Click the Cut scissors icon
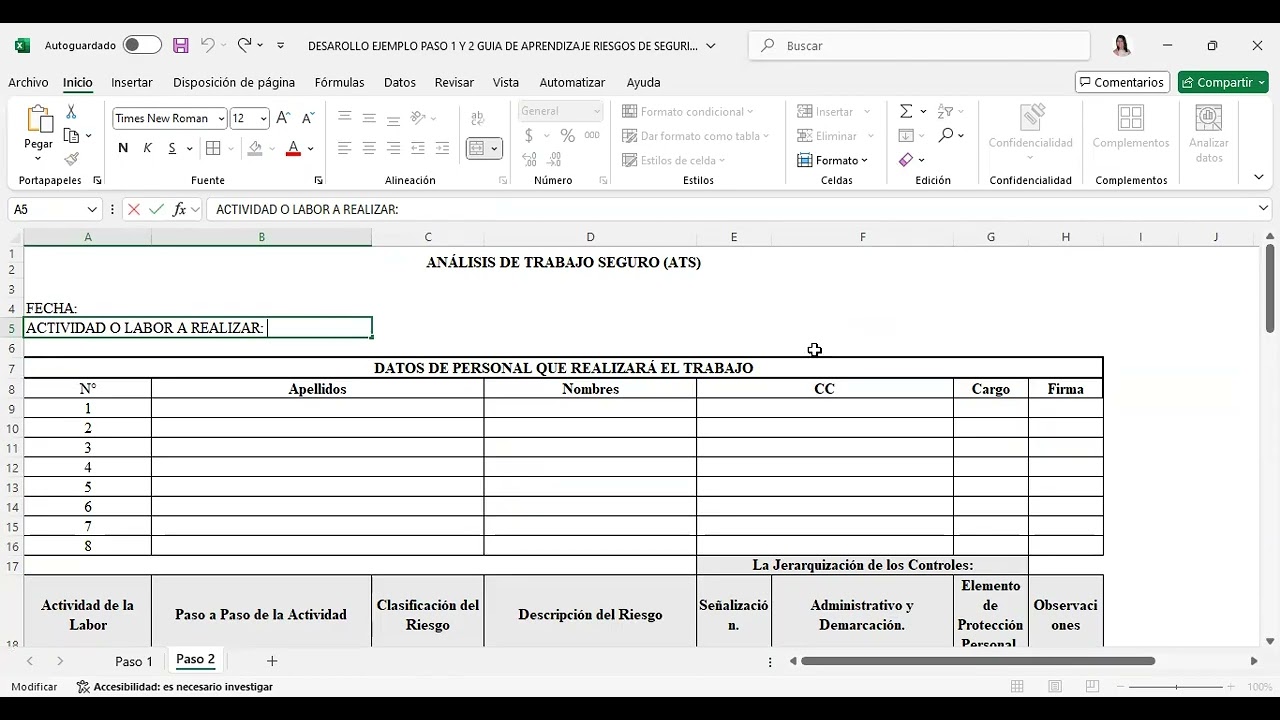Image resolution: width=1280 pixels, height=720 pixels. tap(71, 112)
